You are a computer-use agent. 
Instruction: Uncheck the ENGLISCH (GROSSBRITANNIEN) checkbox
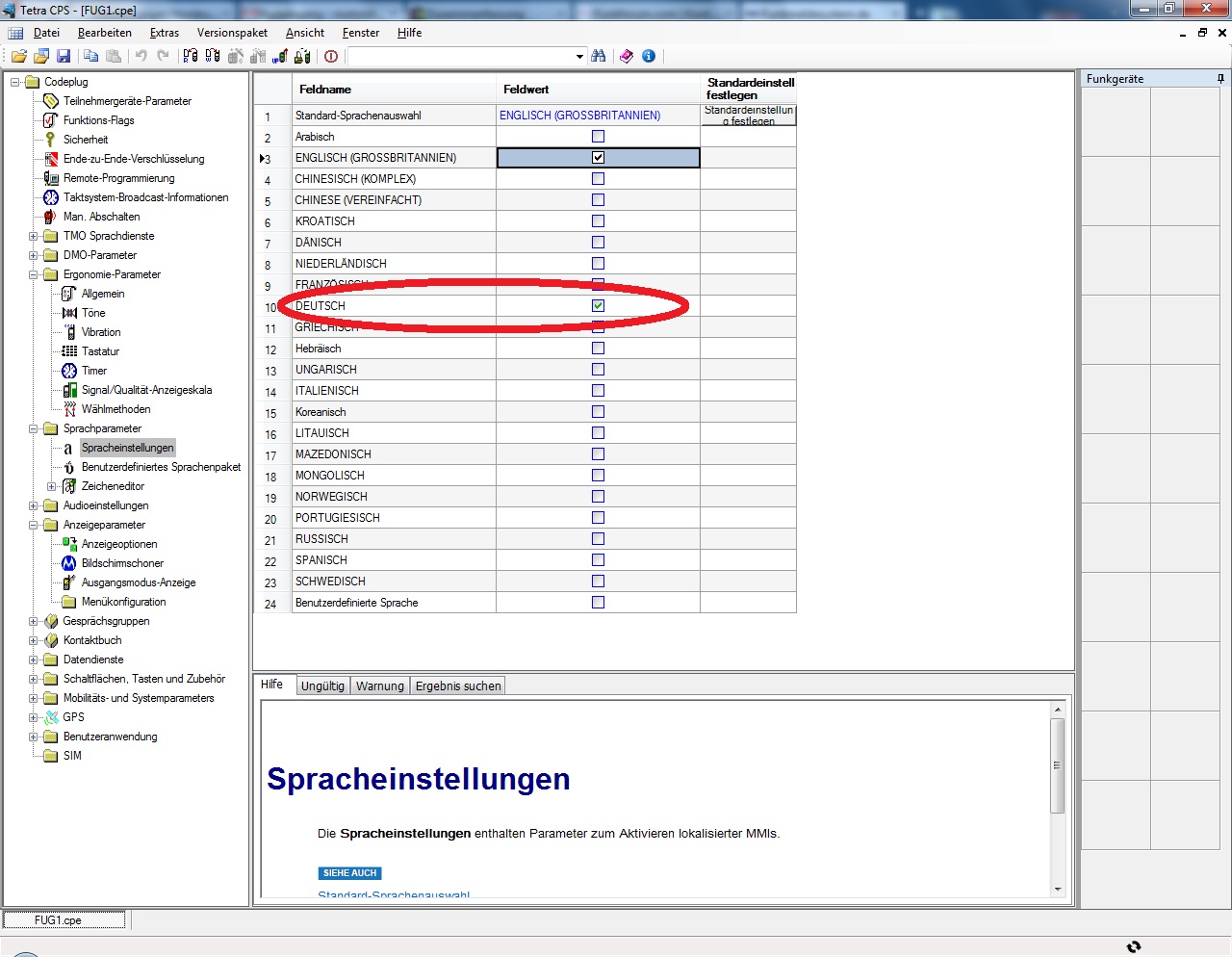(598, 158)
